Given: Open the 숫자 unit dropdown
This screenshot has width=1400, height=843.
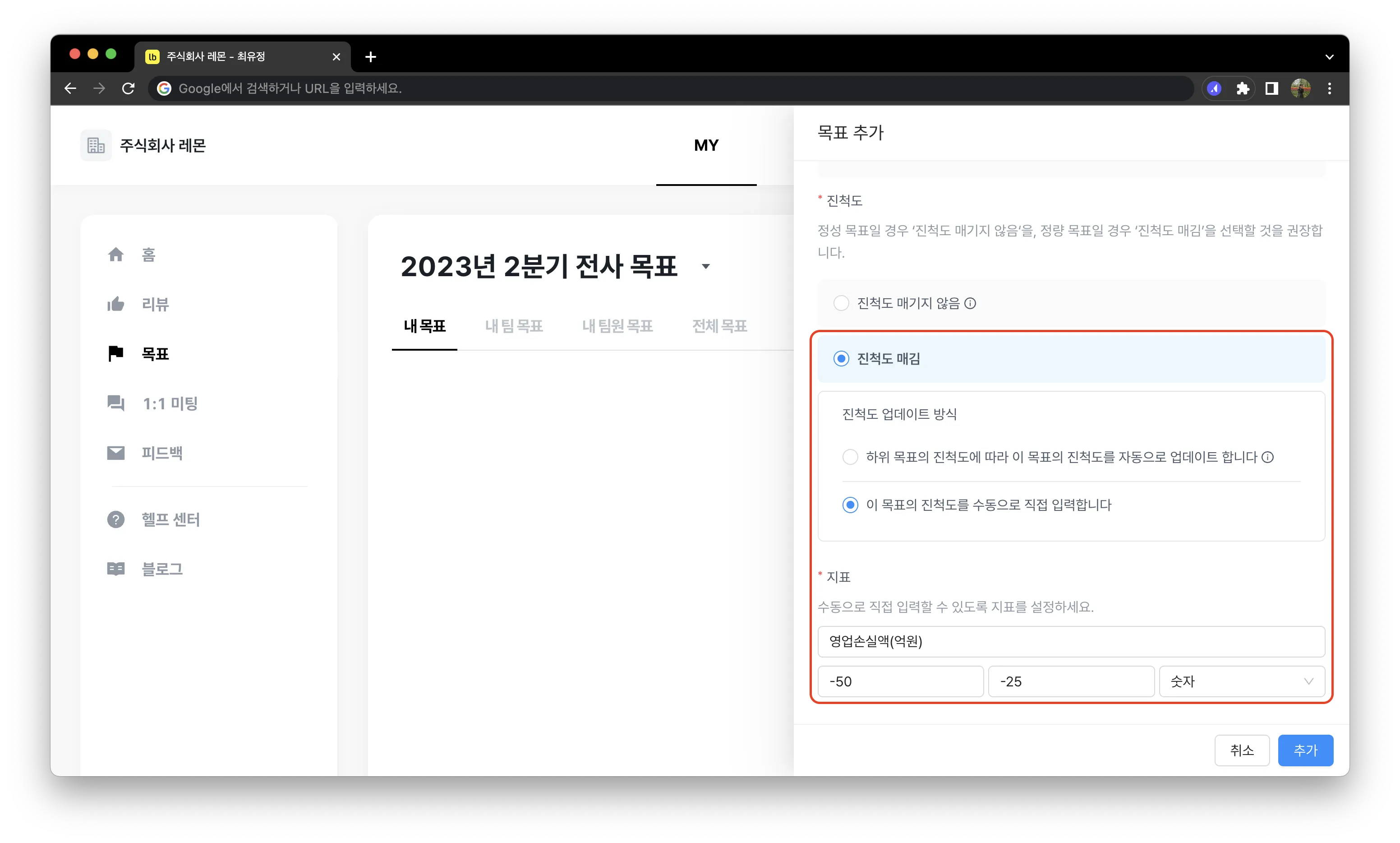Looking at the screenshot, I should (x=1242, y=681).
